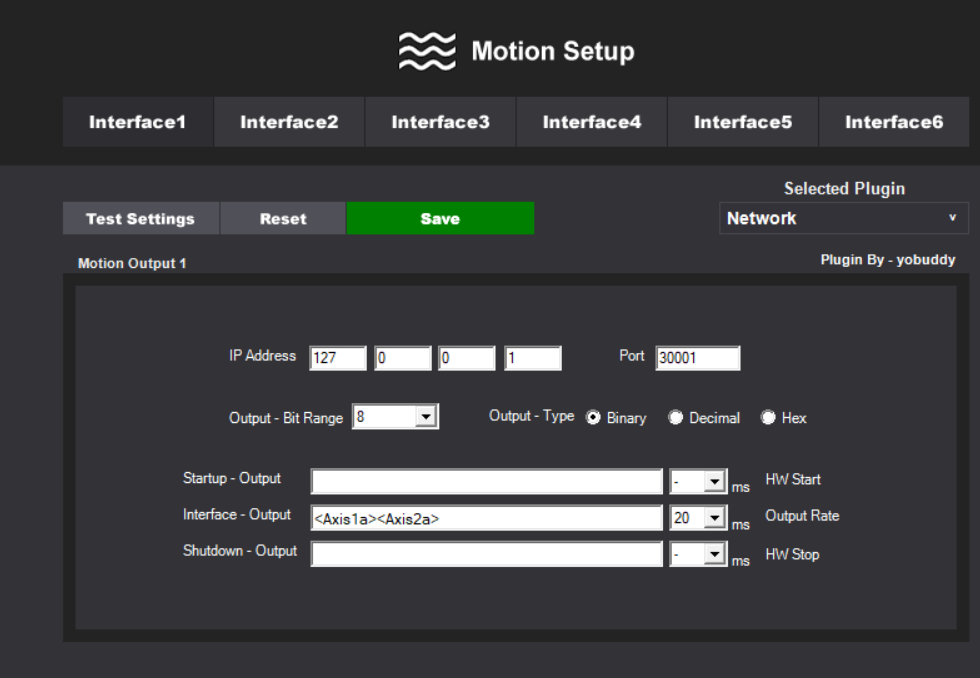Click the last IP Address field containing 1
980x678 pixels.
(x=532, y=358)
